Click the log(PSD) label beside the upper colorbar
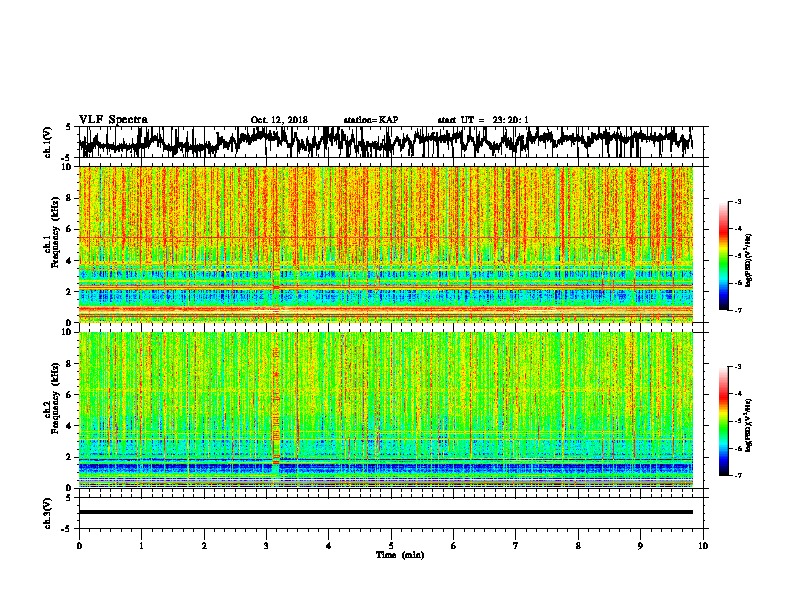The width and height of the screenshot is (792, 612). click(x=748, y=261)
